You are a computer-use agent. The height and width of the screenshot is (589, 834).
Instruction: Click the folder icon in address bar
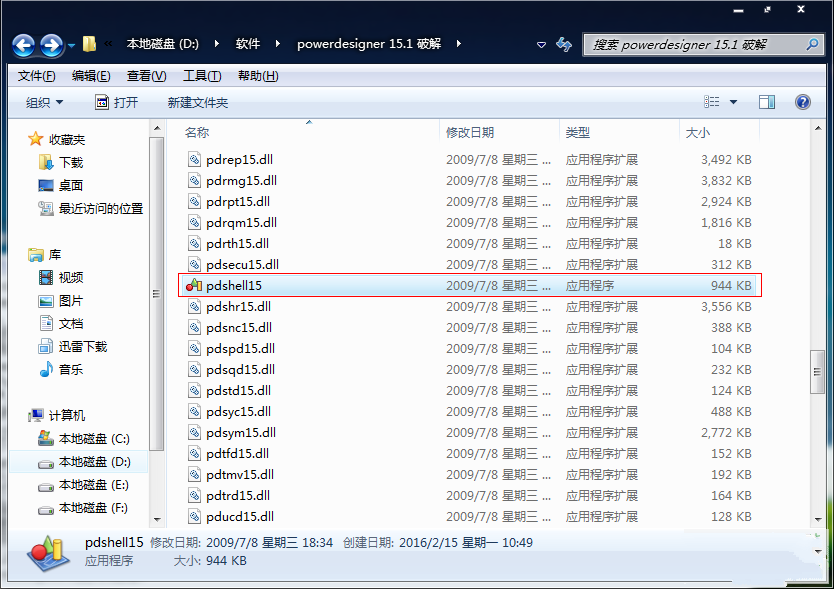click(x=89, y=44)
